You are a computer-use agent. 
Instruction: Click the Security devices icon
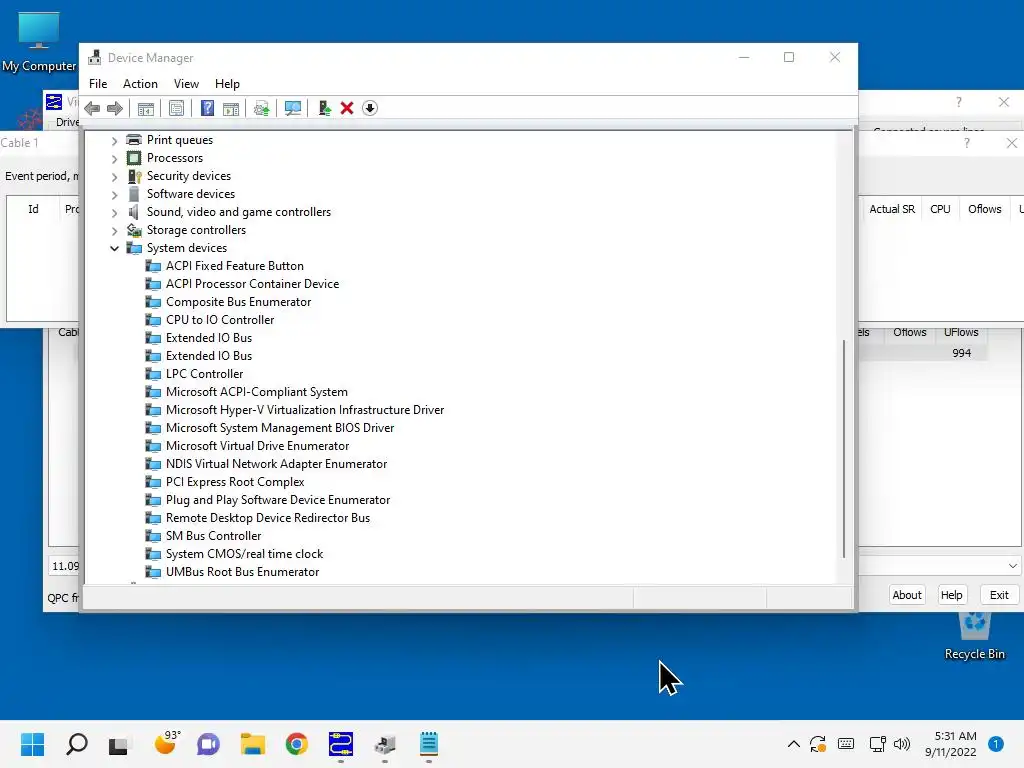[134, 176]
